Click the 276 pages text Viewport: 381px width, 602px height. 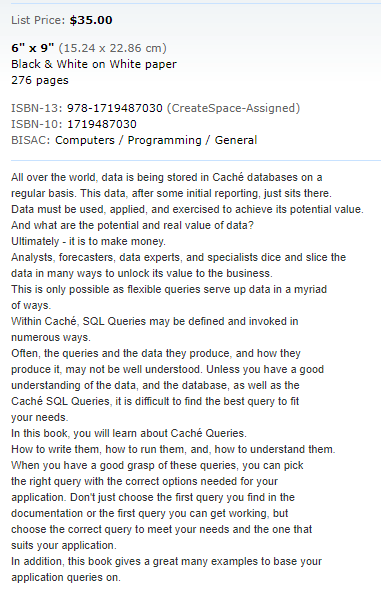point(40,80)
